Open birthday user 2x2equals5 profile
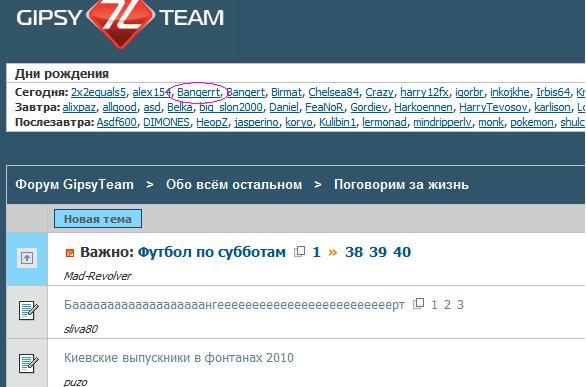Viewport: 586px width, 387px height. [x=98, y=92]
